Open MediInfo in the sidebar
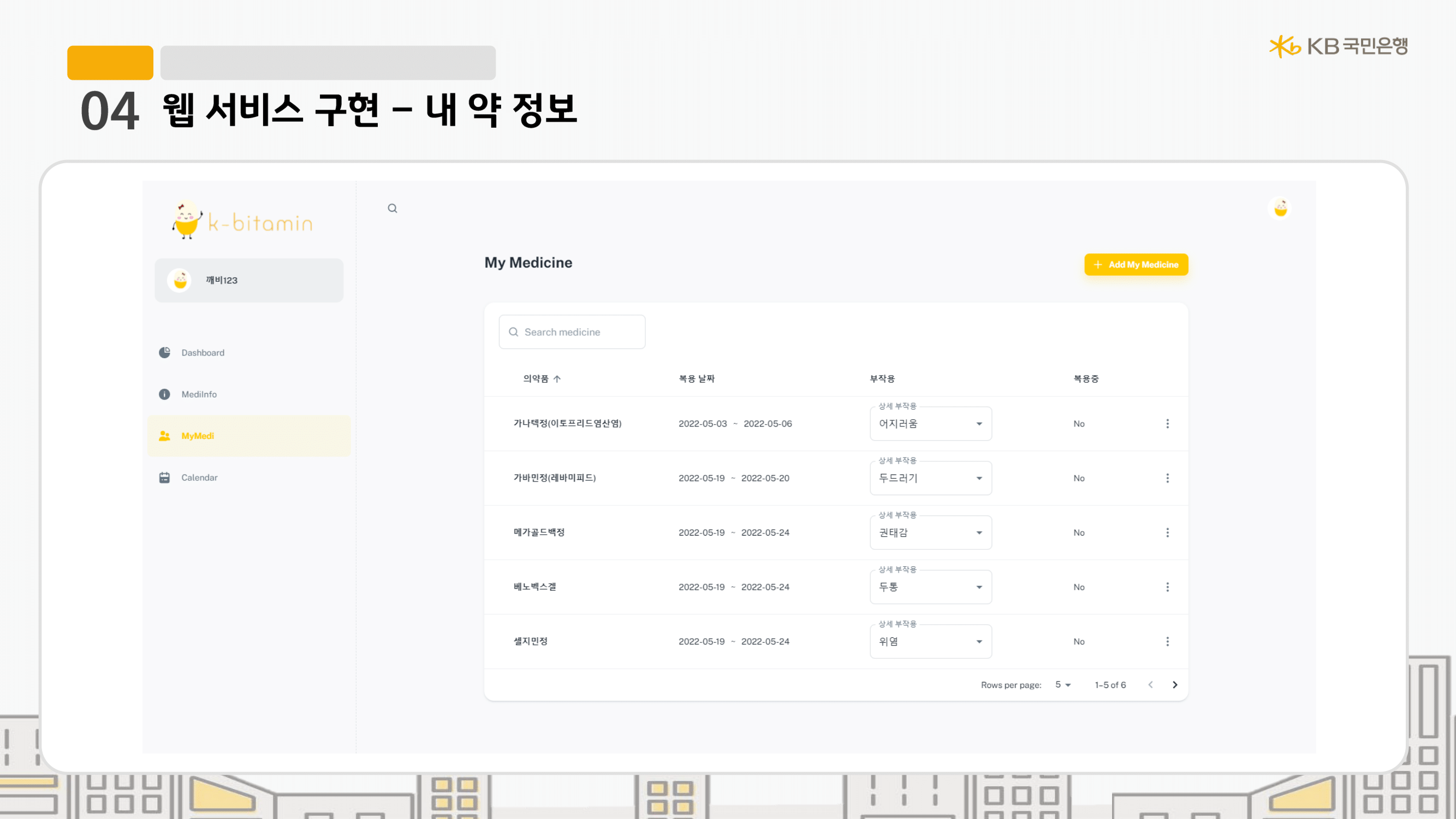The height and width of the screenshot is (819, 1456). pos(198,395)
